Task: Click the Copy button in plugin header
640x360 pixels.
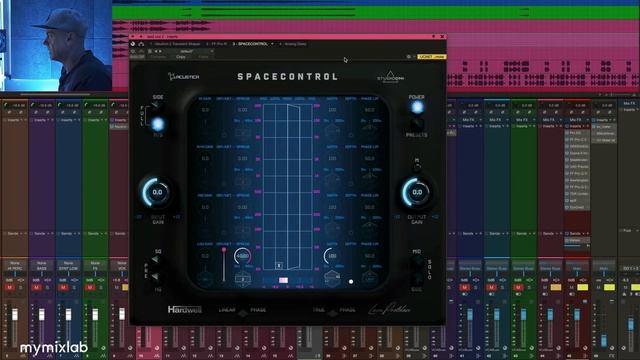Action: (x=181, y=57)
